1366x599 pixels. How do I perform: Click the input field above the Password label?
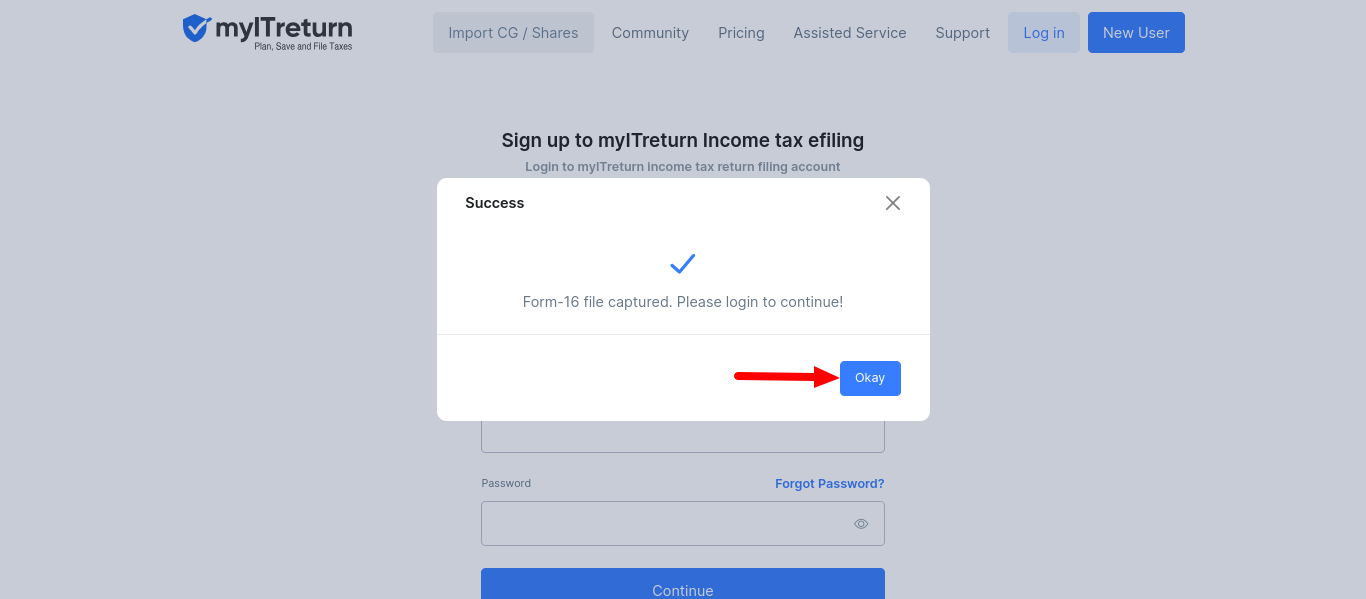tap(683, 438)
